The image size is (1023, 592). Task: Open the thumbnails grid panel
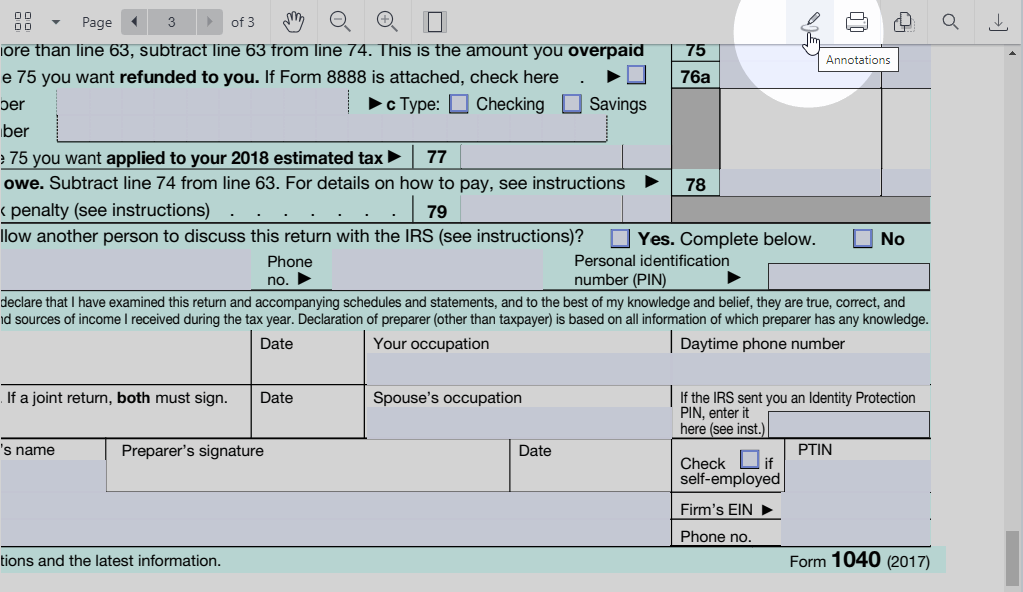pyautogui.click(x=24, y=22)
